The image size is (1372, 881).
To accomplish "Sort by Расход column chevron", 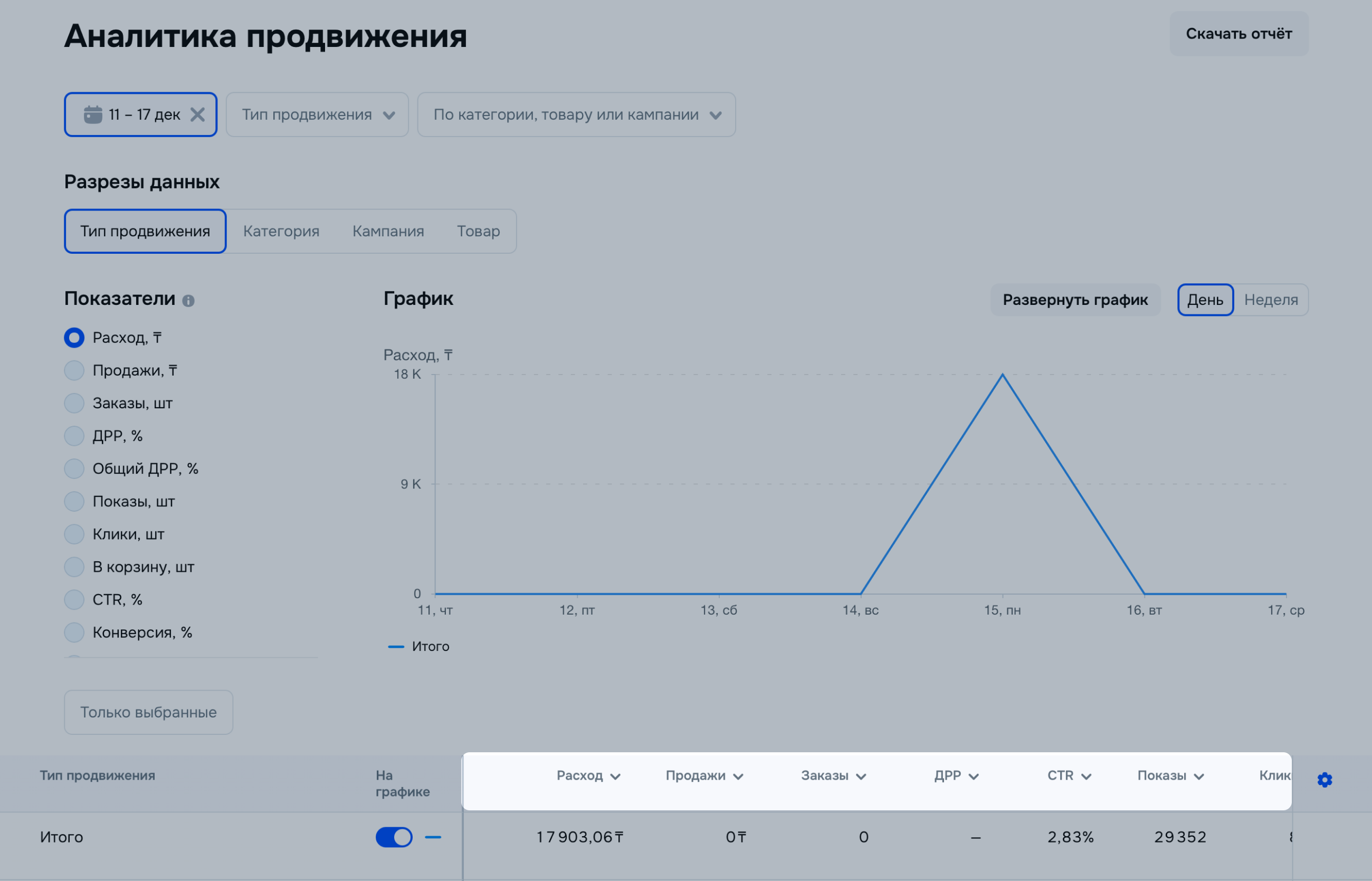I will (x=616, y=777).
